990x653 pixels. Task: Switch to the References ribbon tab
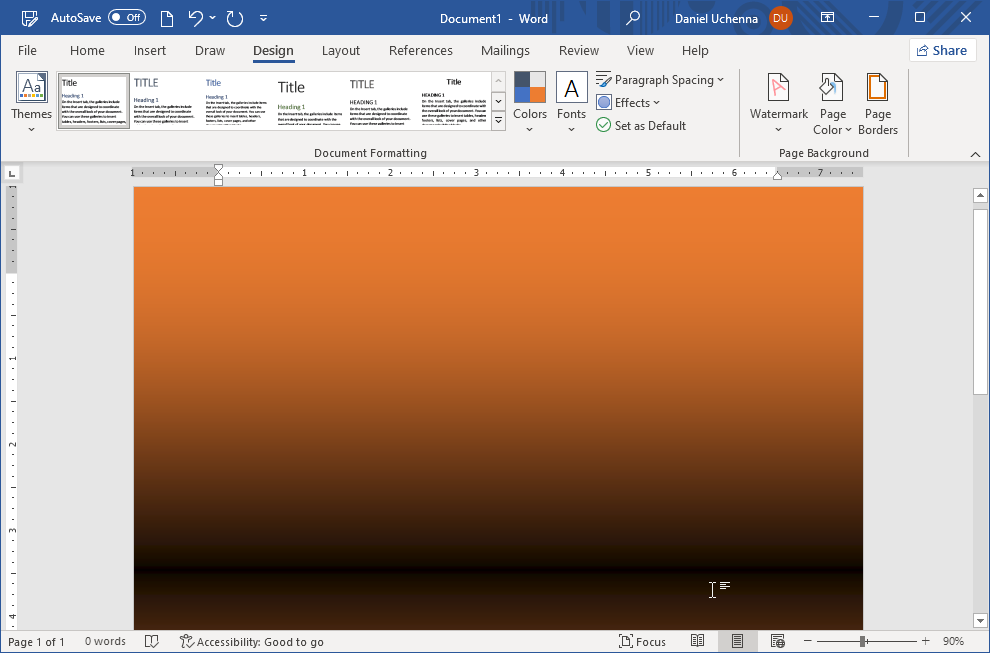(x=420, y=50)
